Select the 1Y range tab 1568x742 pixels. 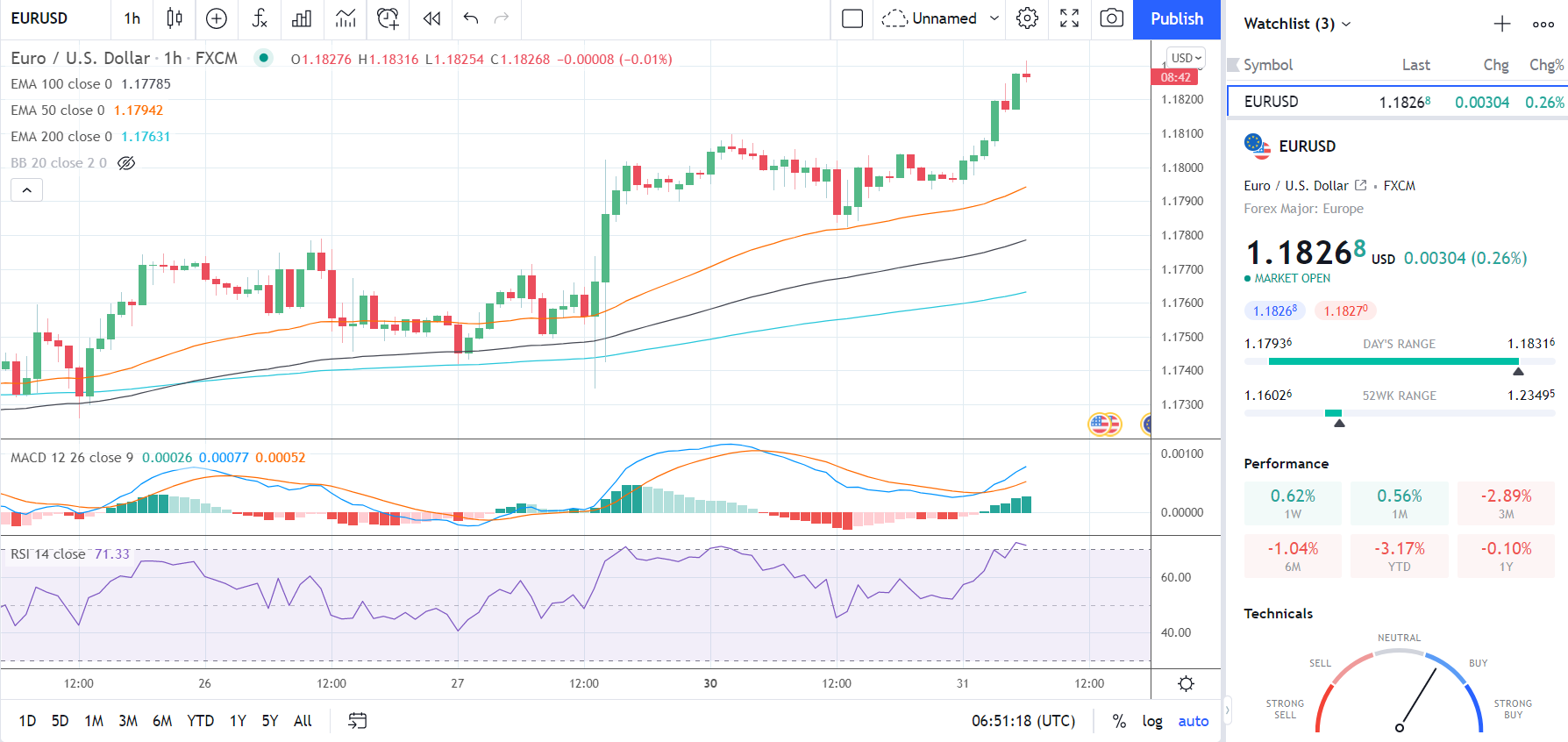[238, 721]
